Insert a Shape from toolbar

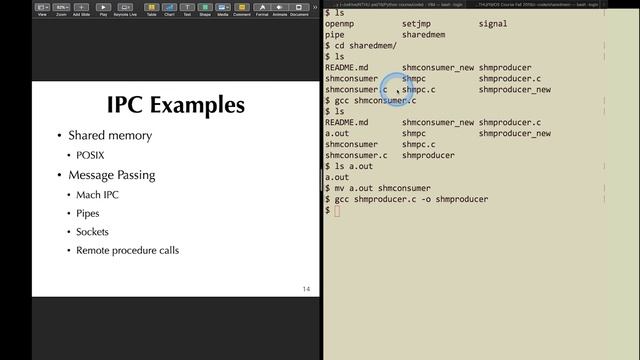click(205, 7)
